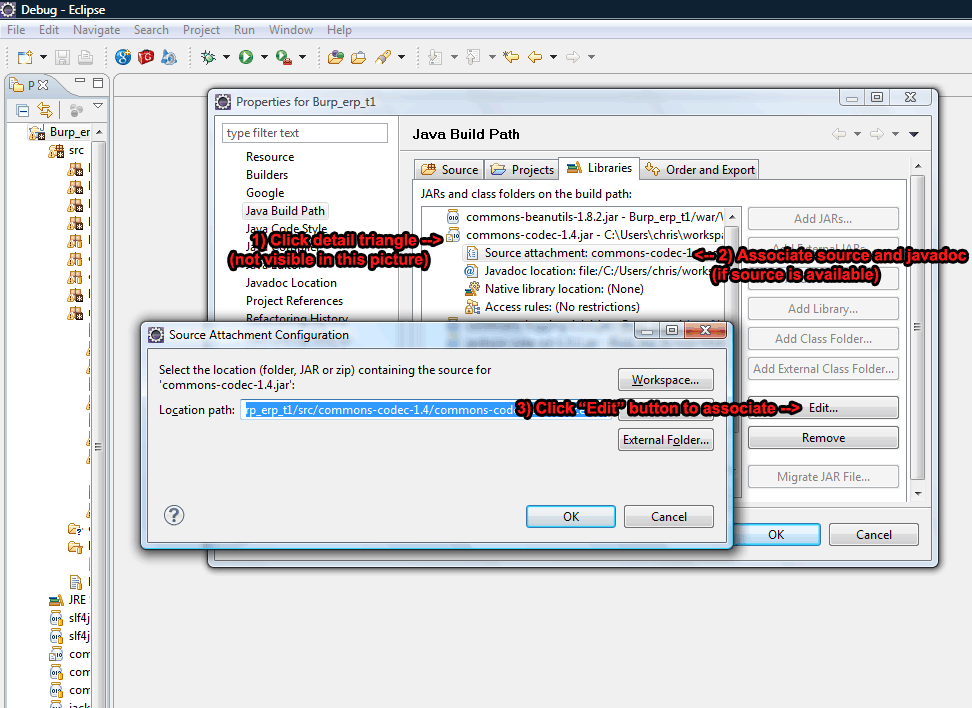
Task: Open the Run button dropdown arrow
Action: [x=264, y=57]
